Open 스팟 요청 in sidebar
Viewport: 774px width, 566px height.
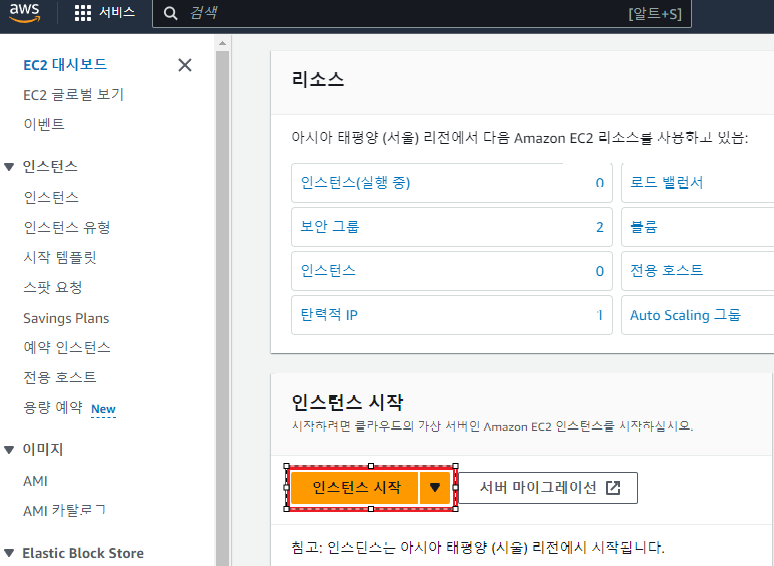(52, 288)
